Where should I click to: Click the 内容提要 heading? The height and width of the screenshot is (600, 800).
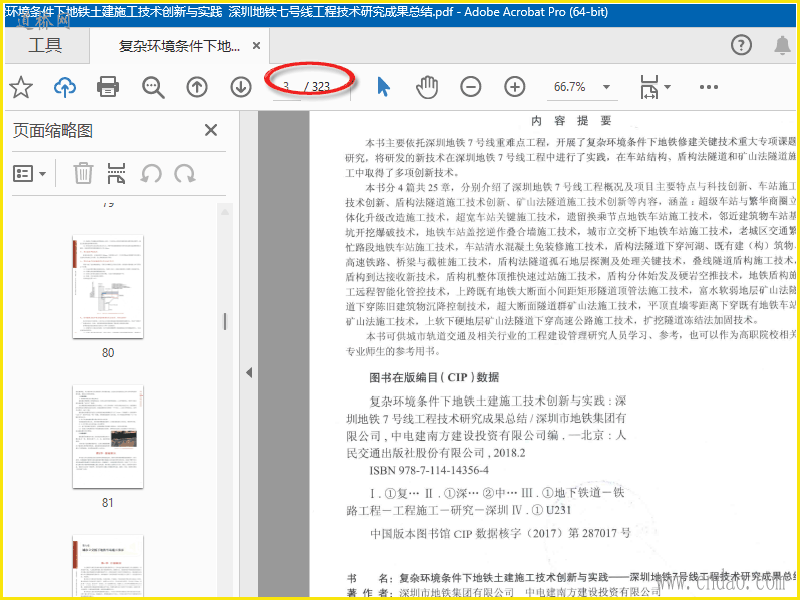(571, 121)
